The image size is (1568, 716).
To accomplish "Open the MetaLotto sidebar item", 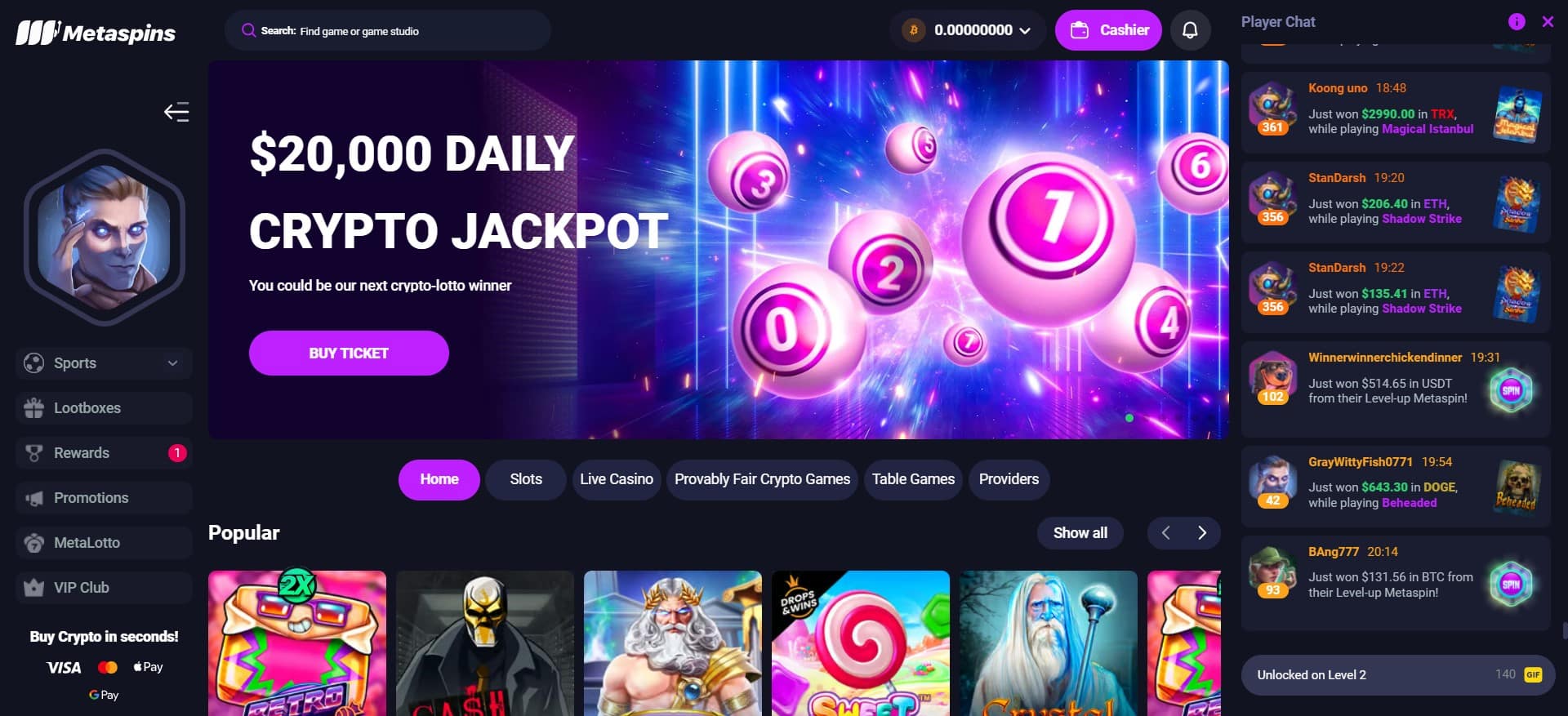I will 104,543.
